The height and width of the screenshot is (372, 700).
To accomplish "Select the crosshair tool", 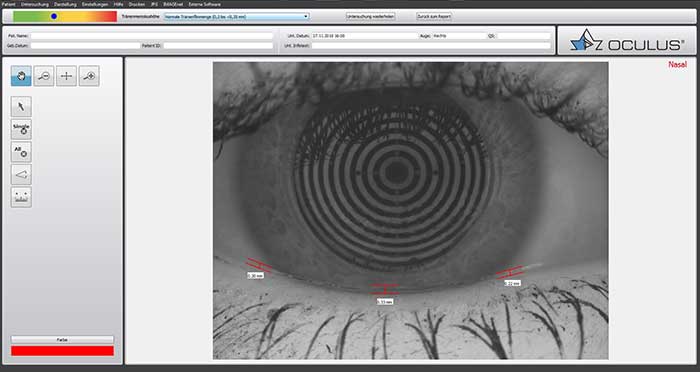I will tap(66, 76).
